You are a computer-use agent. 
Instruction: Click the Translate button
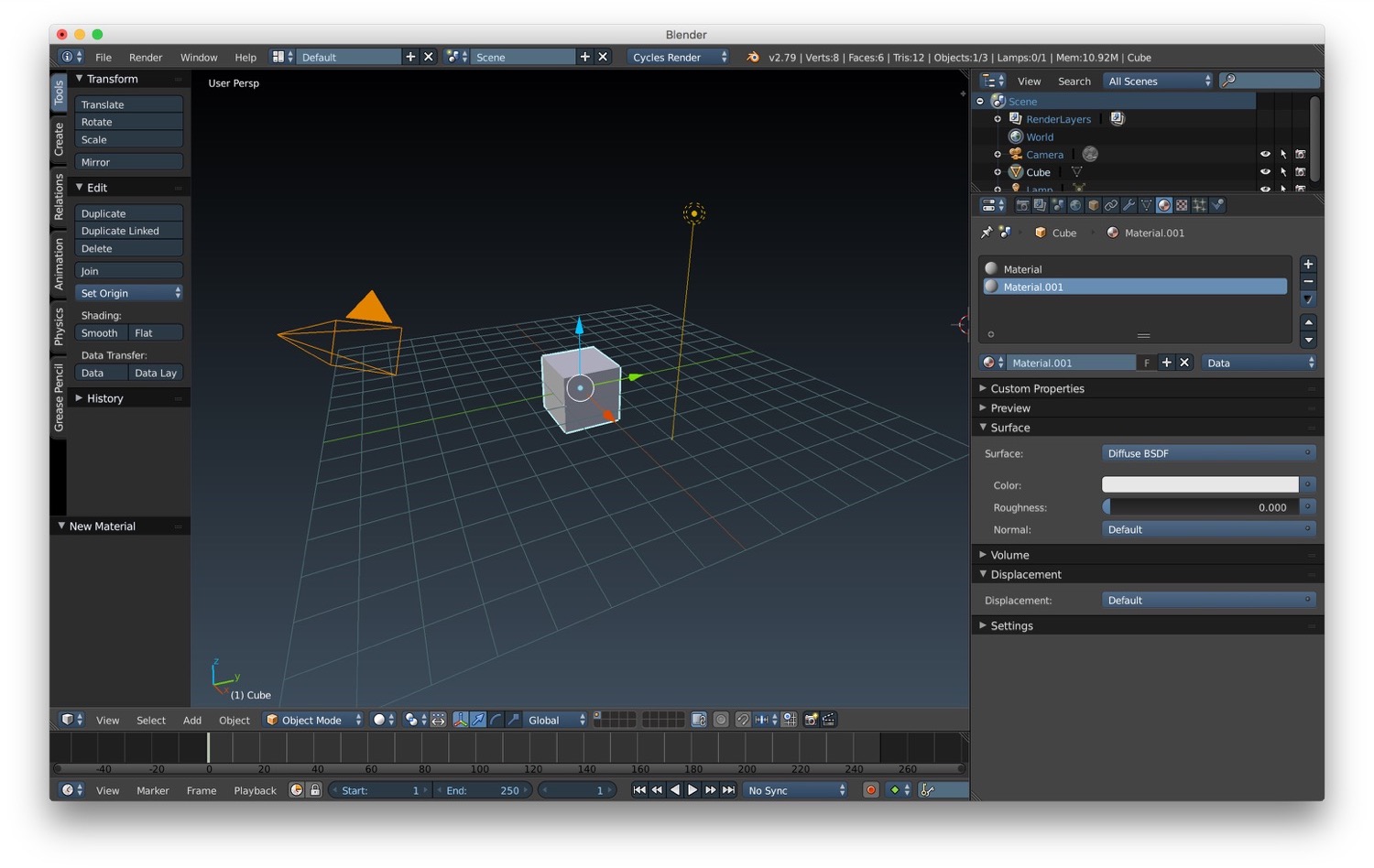(128, 104)
